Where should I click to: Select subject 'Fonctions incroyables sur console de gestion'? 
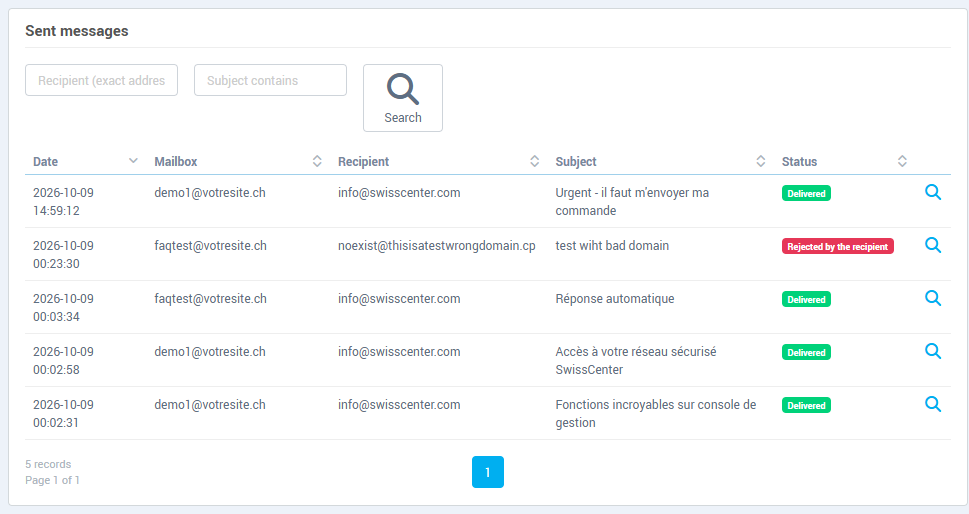pos(656,414)
